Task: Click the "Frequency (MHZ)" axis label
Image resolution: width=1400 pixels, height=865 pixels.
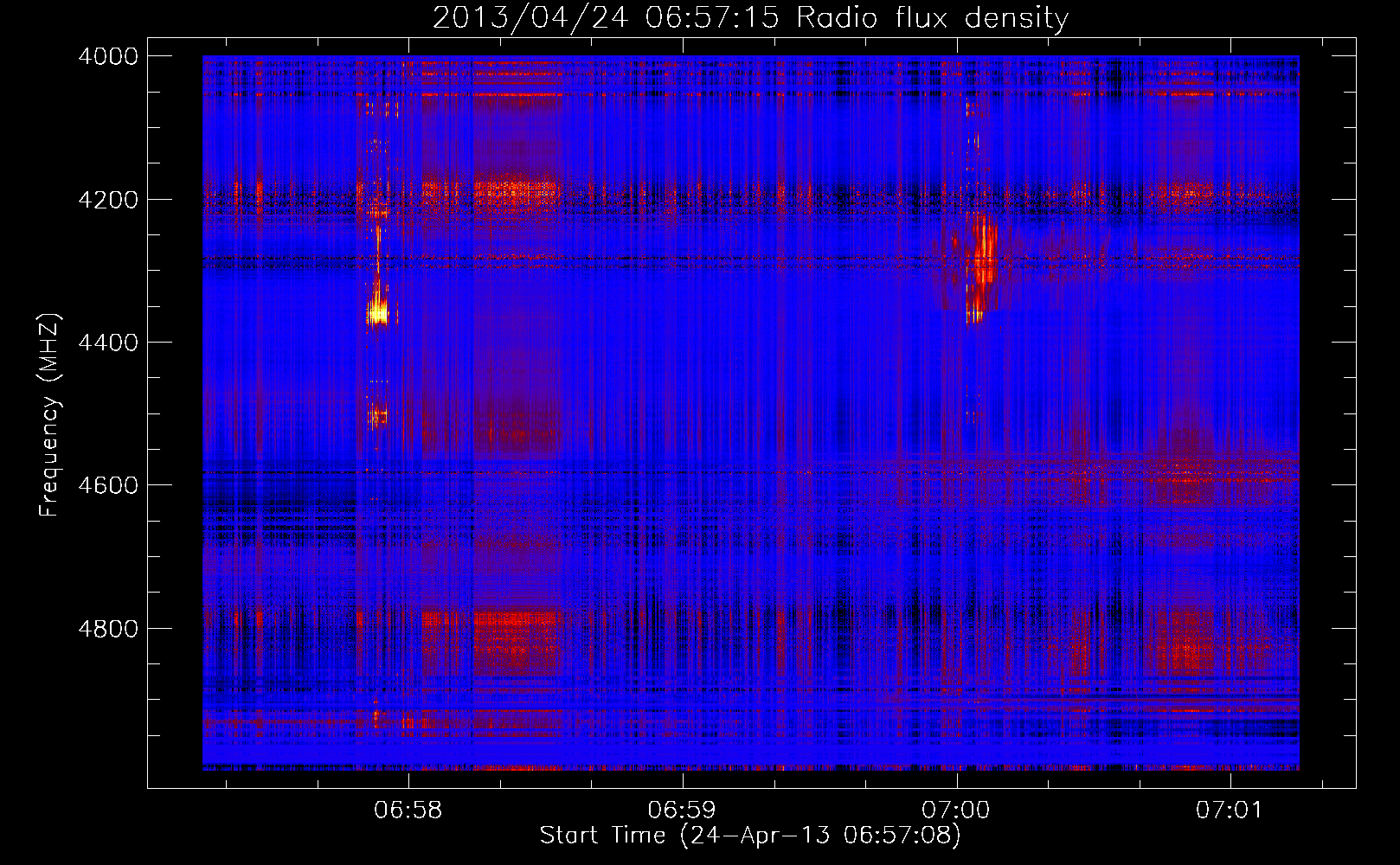Action: coord(49,415)
